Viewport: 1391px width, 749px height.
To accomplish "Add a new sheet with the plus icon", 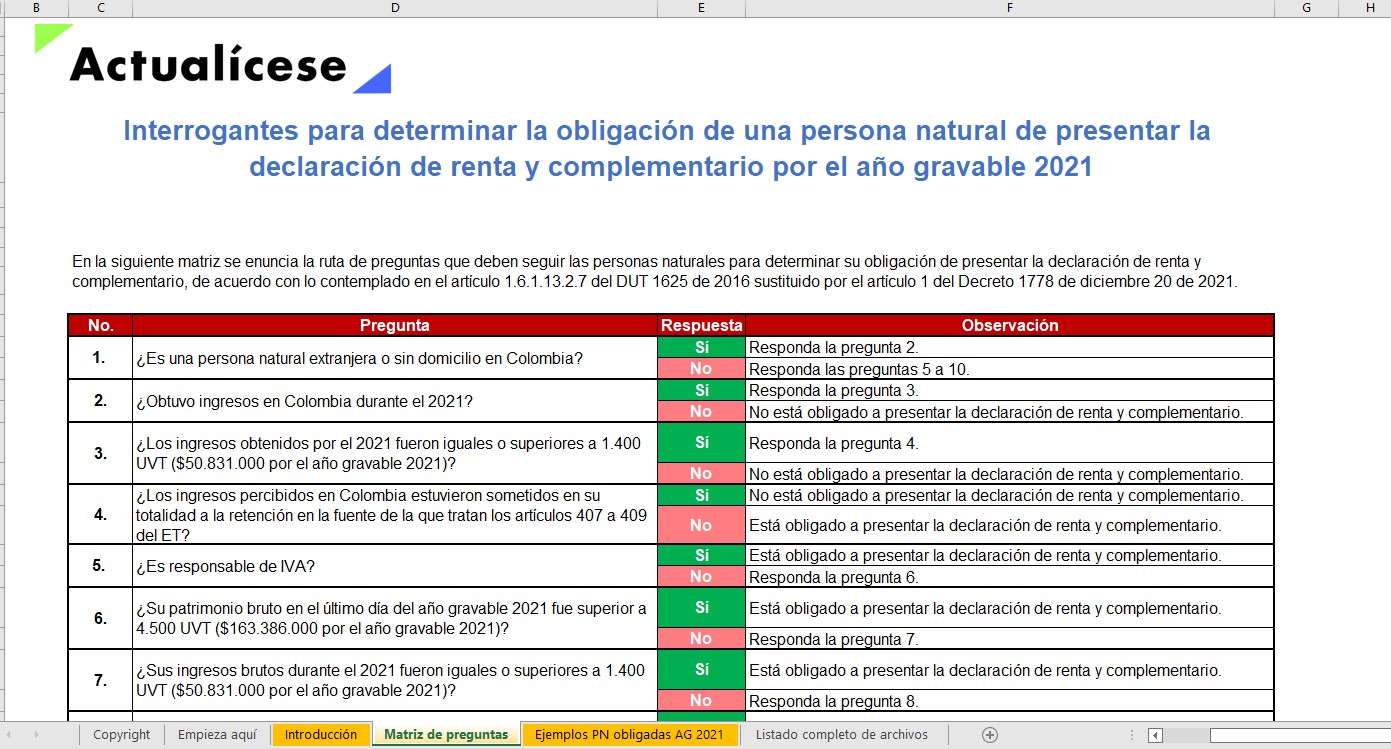I will click(990, 735).
